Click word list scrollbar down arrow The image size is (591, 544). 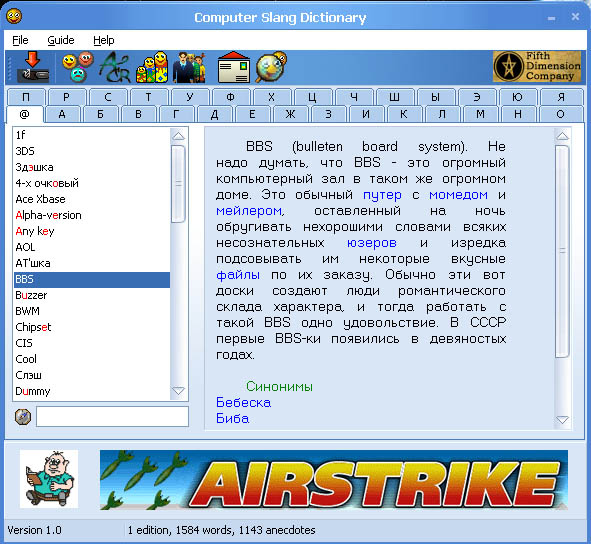(x=178, y=391)
